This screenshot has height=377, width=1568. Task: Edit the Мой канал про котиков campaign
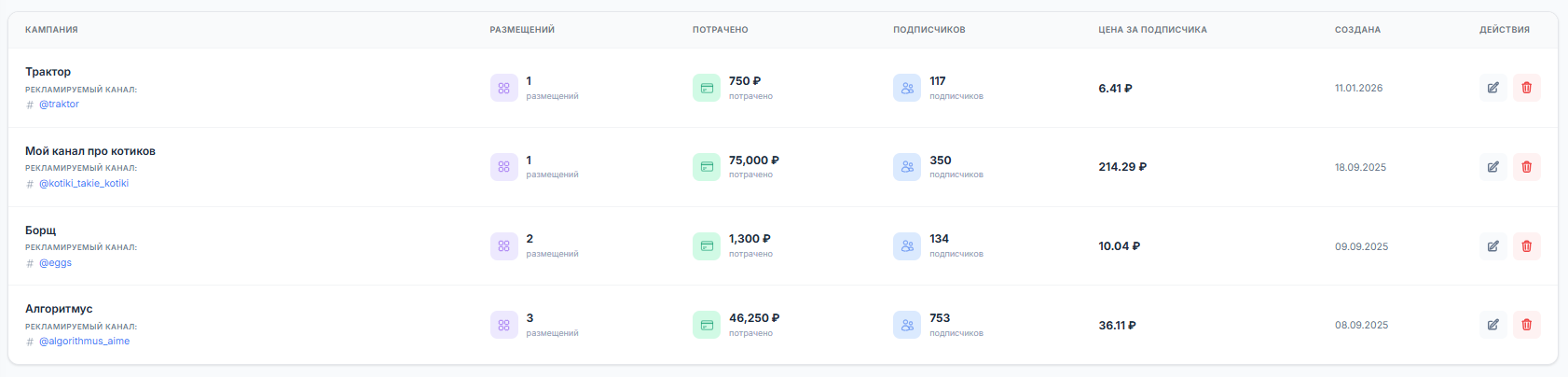coord(1492,167)
